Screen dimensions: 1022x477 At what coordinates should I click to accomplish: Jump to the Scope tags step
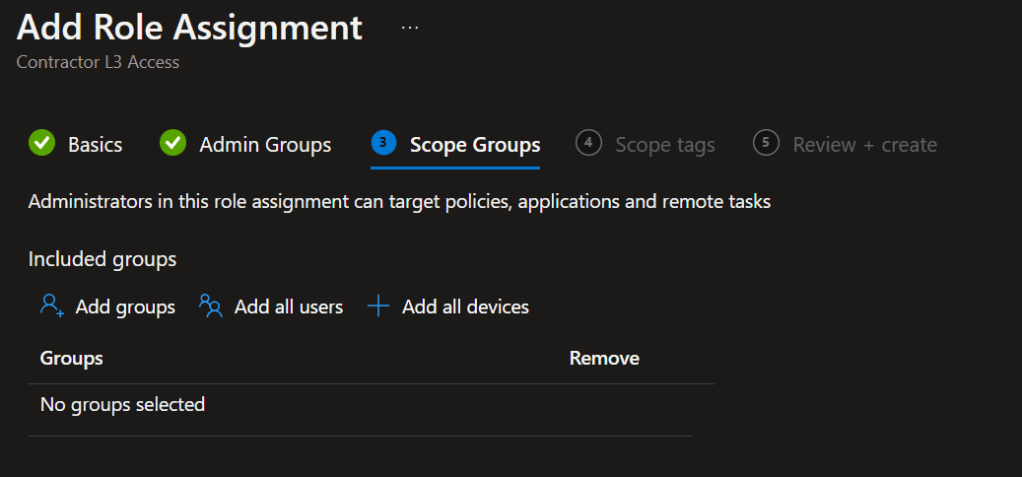665,145
